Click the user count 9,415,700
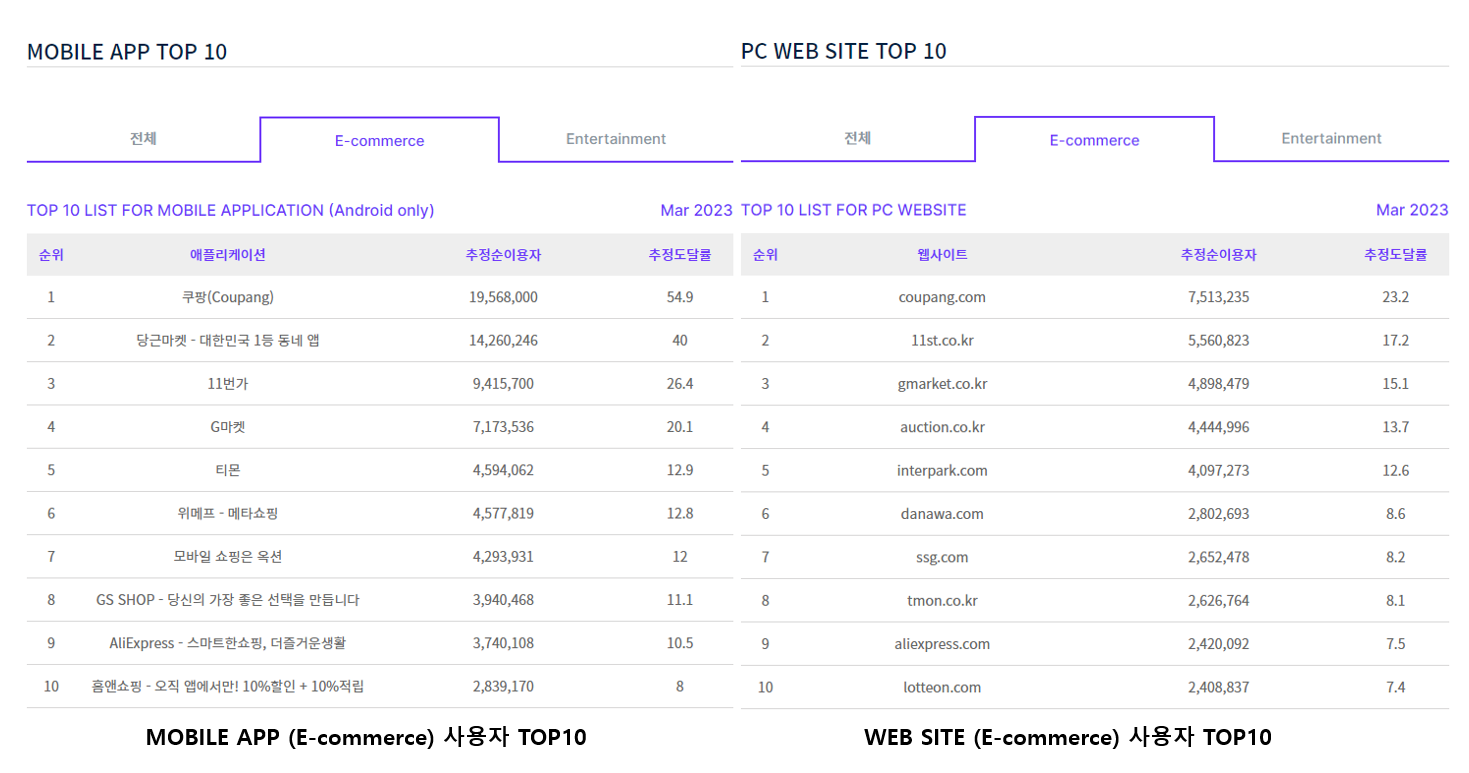The width and height of the screenshot is (1469, 773). 503,384
